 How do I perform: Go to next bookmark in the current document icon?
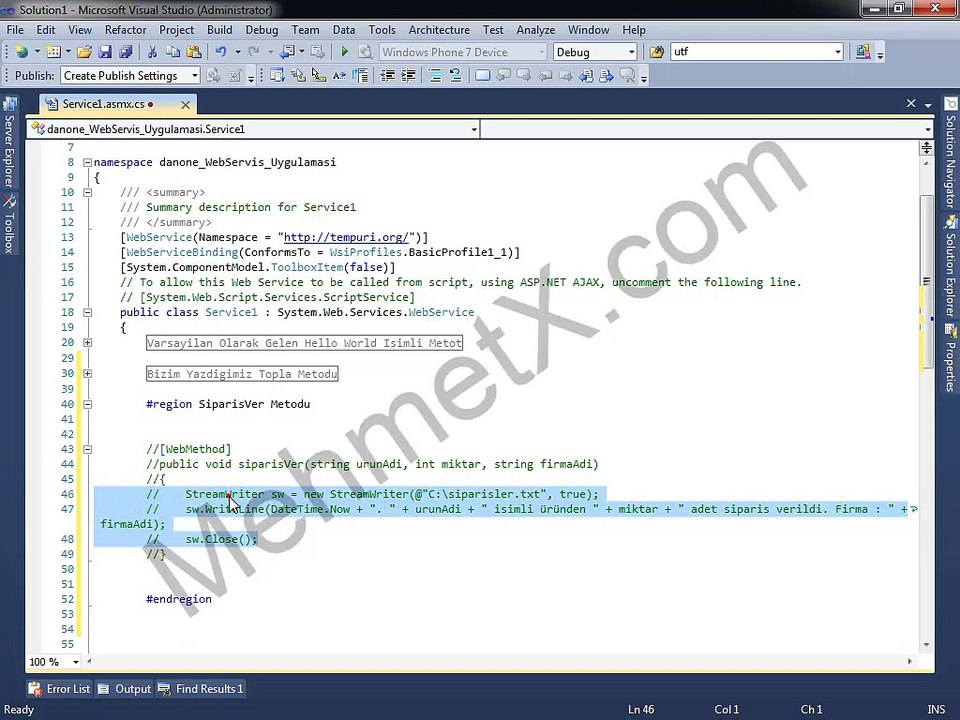click(607, 75)
